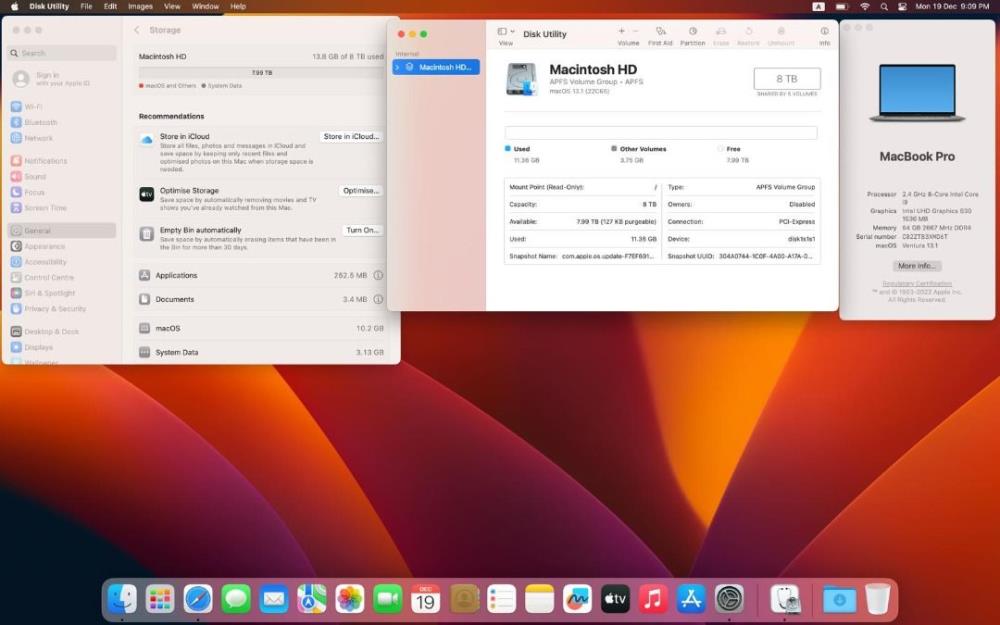Open Safari from the Dock

(x=198, y=599)
